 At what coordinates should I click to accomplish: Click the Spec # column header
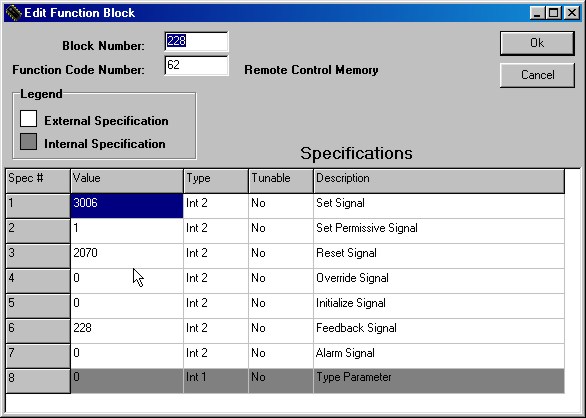coord(38,181)
